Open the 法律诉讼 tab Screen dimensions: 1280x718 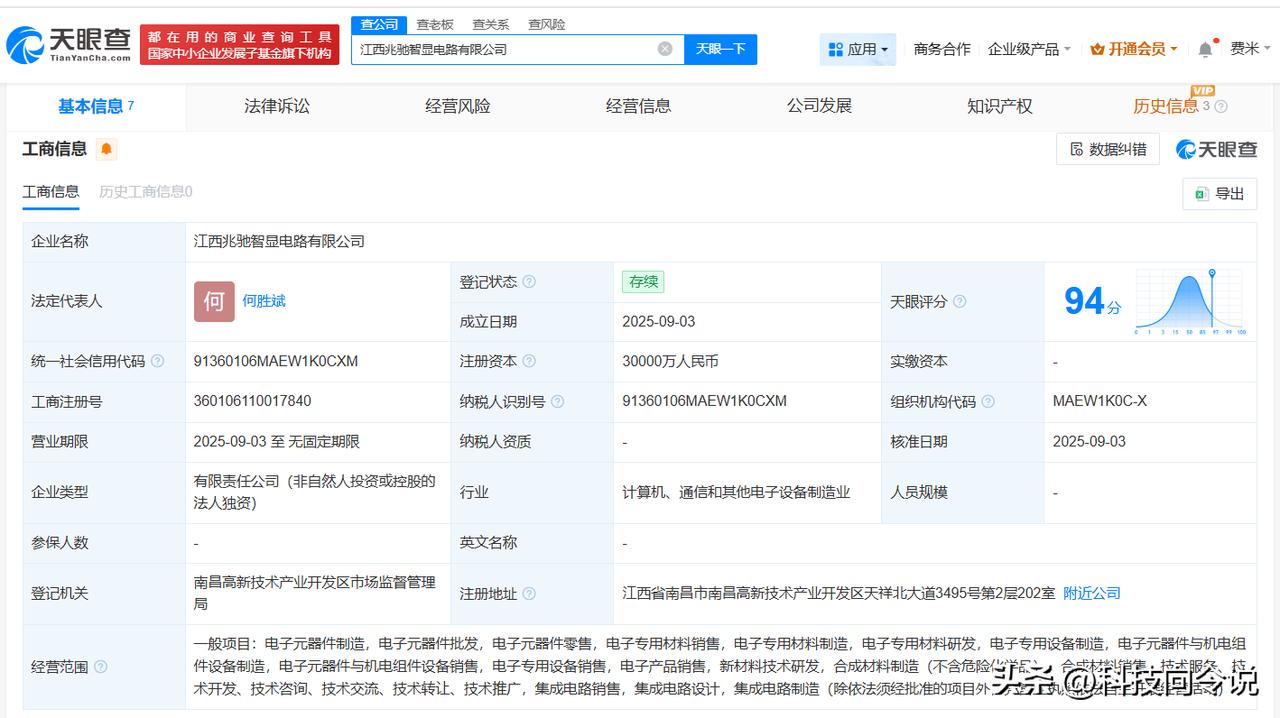pos(277,106)
